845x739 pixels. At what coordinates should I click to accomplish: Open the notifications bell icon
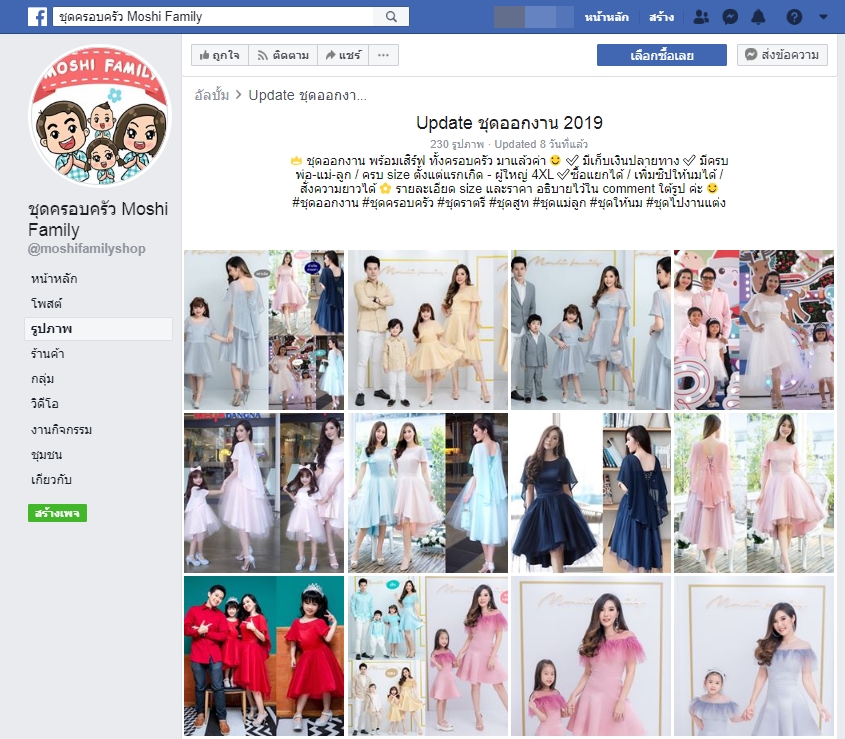coord(759,17)
